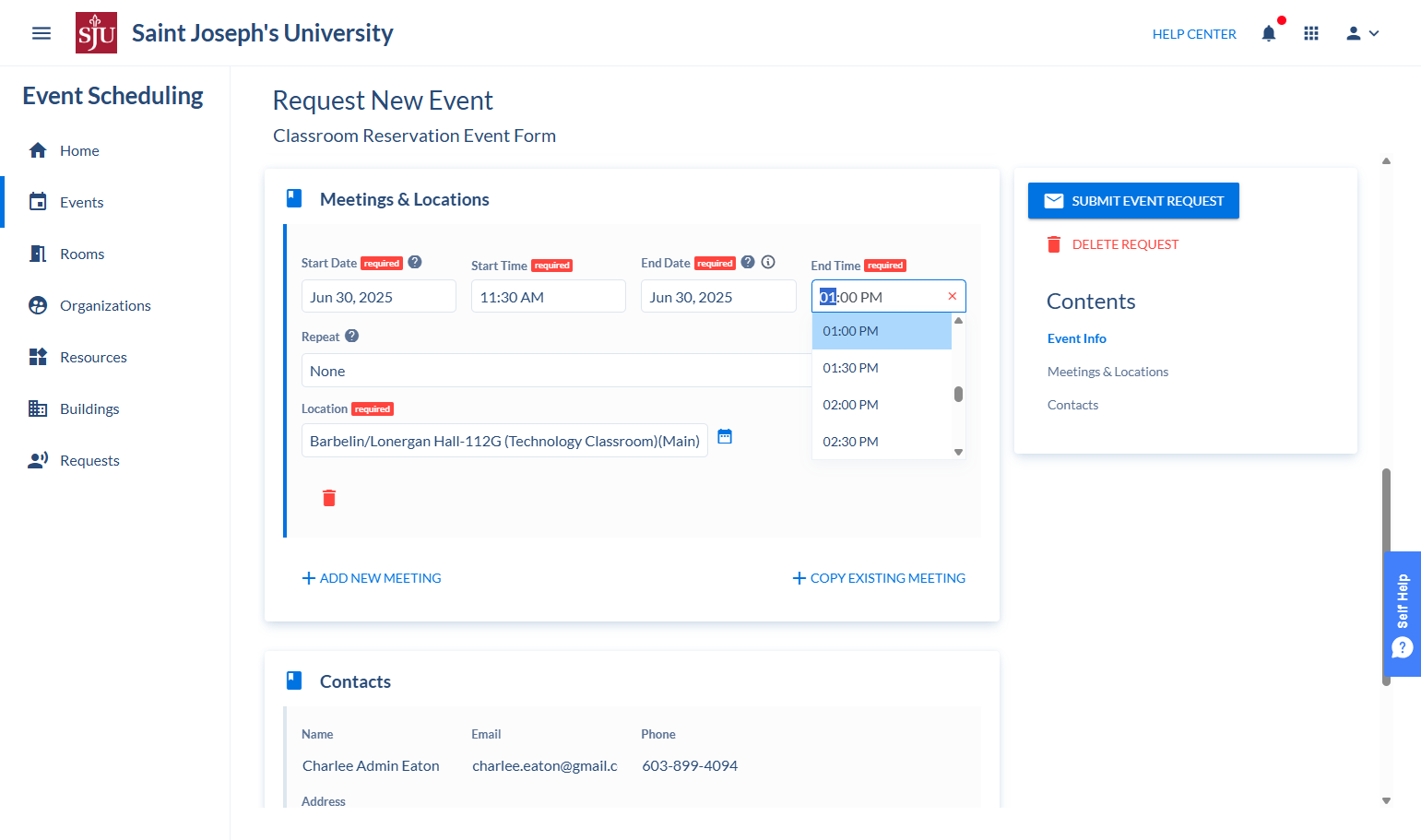Click Submit Event Request button
1421x840 pixels.
click(x=1133, y=201)
